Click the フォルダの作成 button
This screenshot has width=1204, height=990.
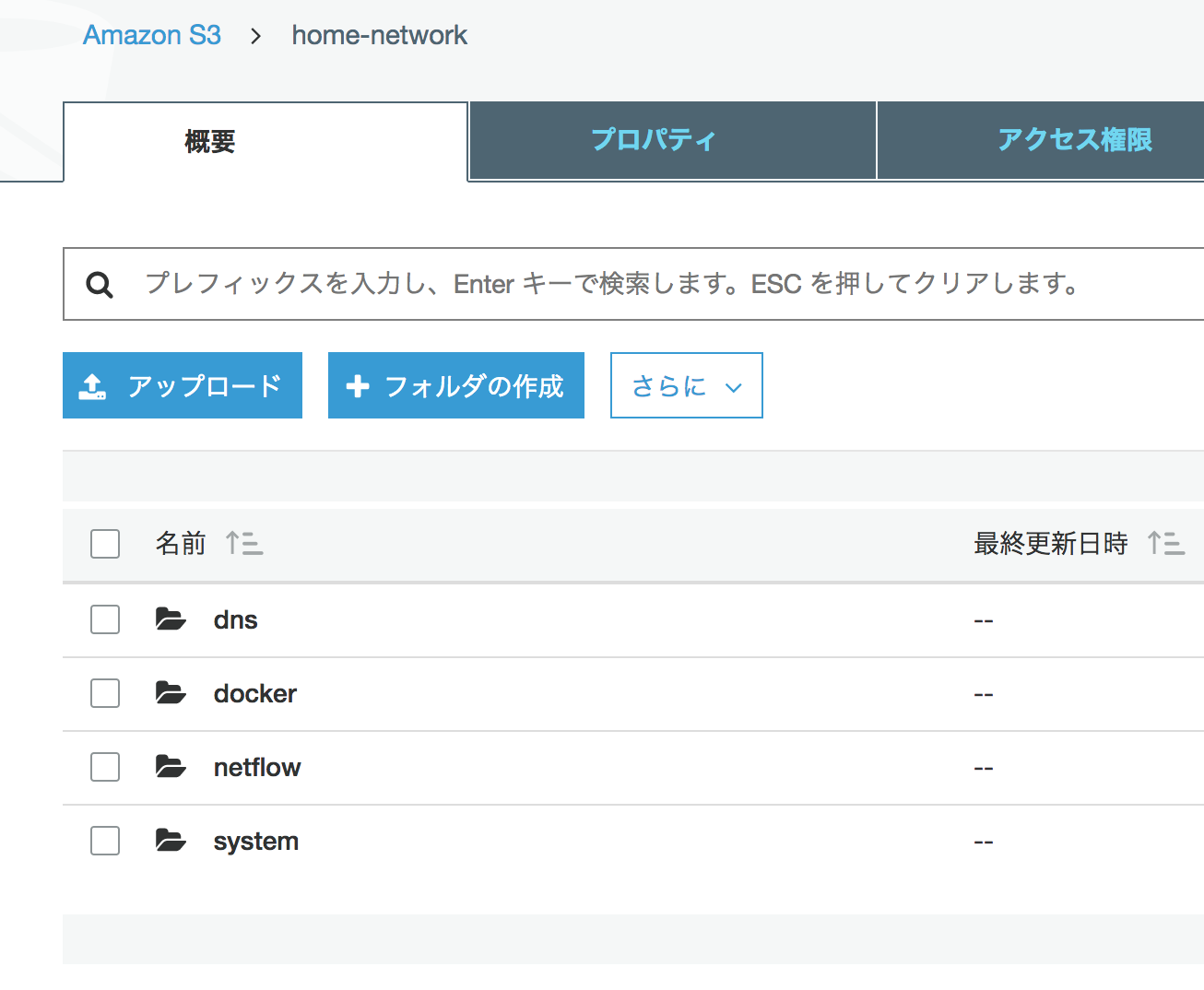[x=455, y=385]
